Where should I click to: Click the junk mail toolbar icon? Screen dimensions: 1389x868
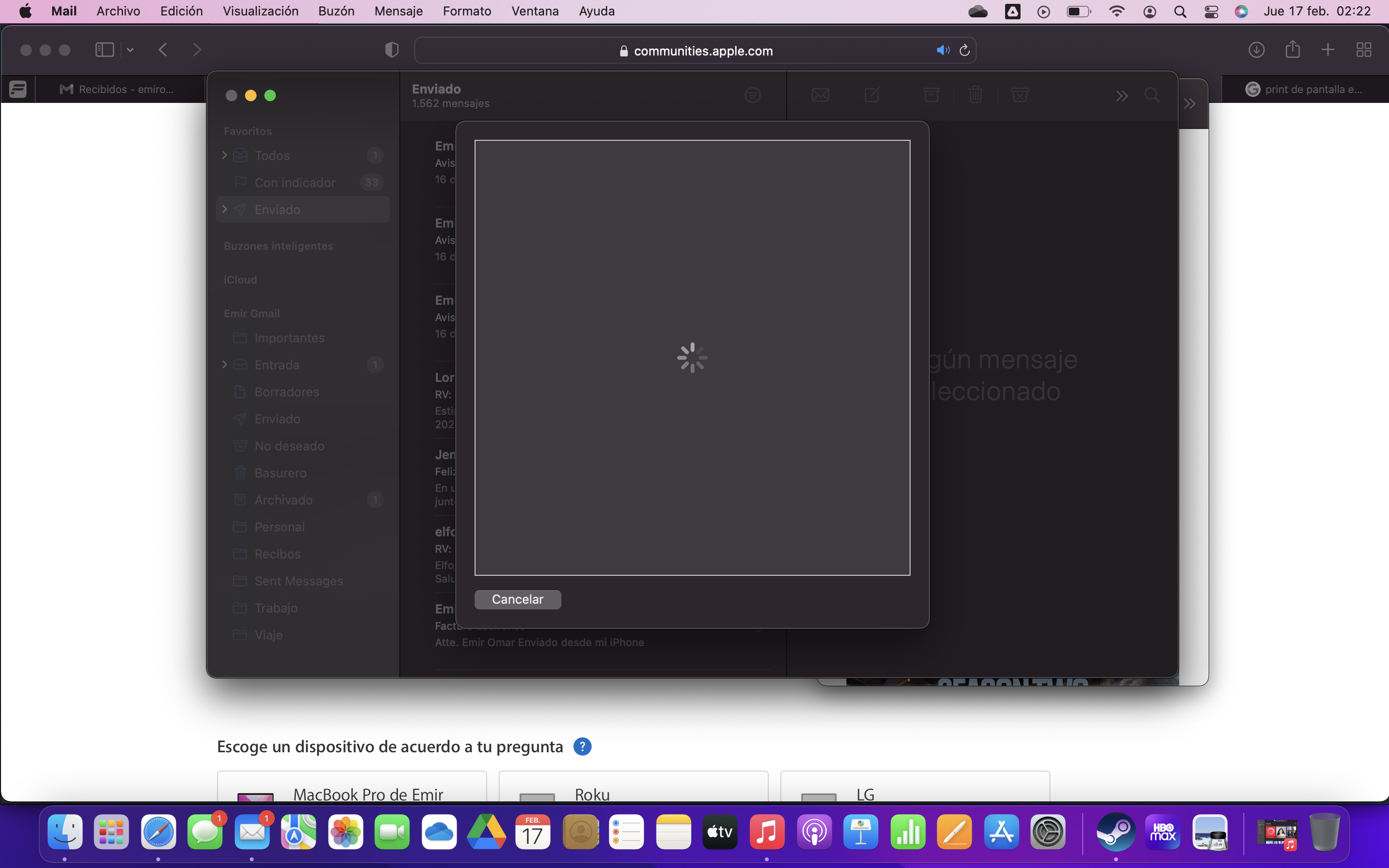[1020, 95]
